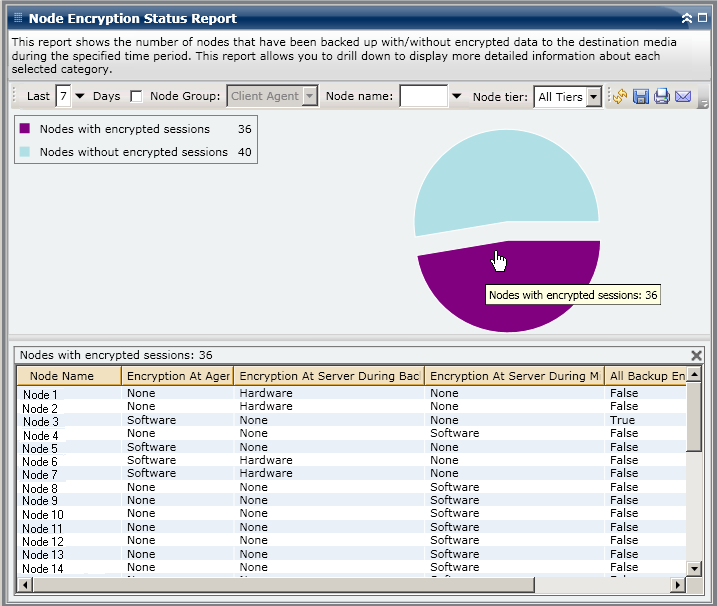
Task: Open the Last days dropdown arrow
Action: tap(80, 97)
